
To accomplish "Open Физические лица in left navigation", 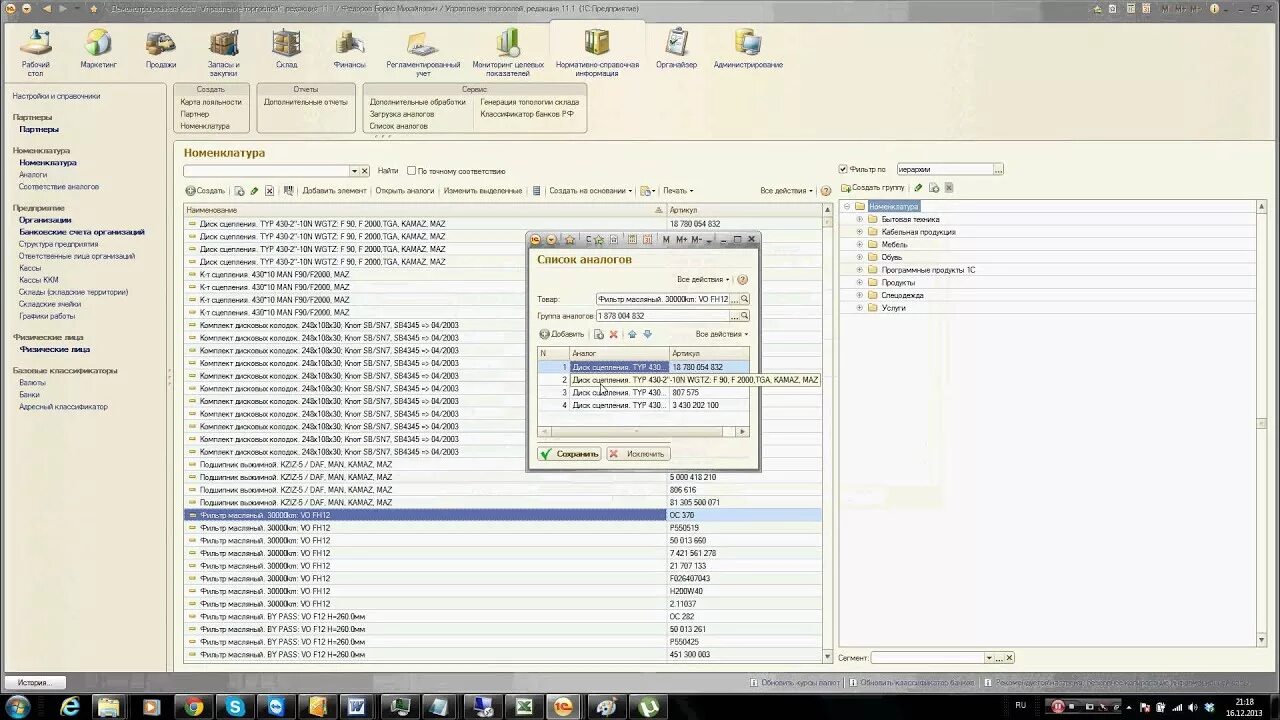I will click(x=55, y=350).
